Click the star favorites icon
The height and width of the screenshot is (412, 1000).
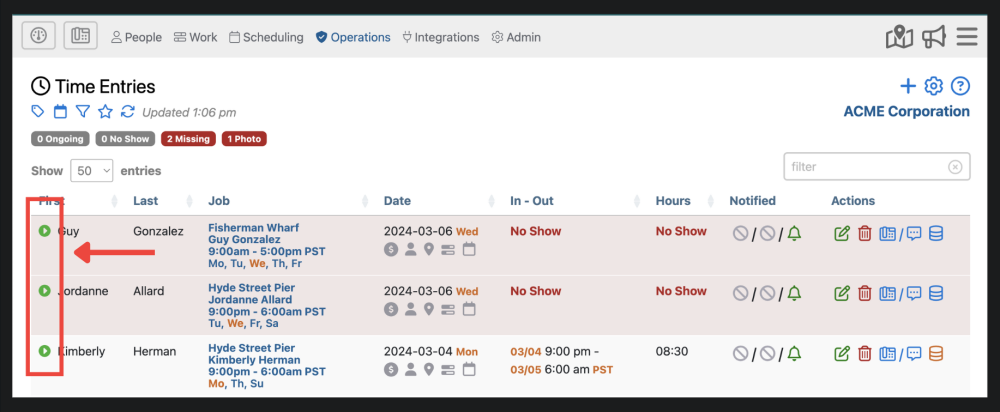click(x=105, y=112)
